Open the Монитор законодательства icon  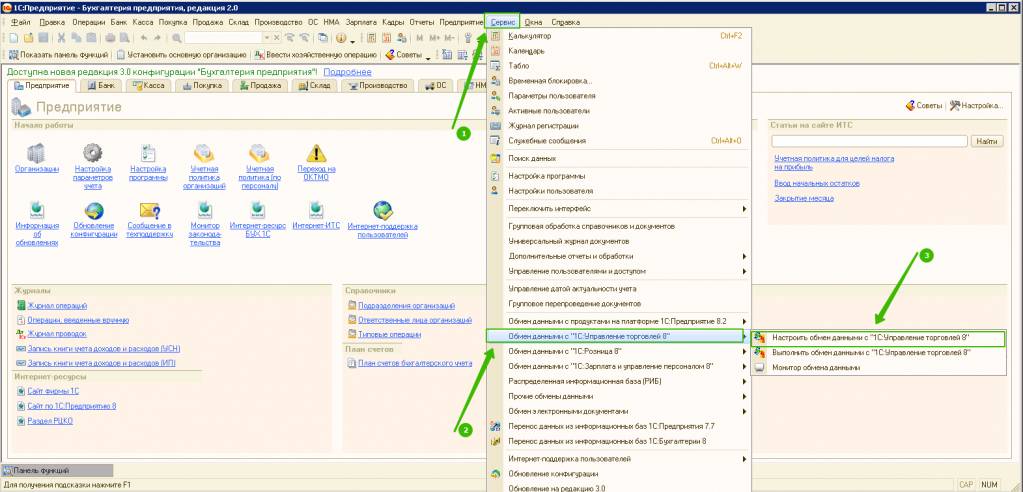pos(205,209)
